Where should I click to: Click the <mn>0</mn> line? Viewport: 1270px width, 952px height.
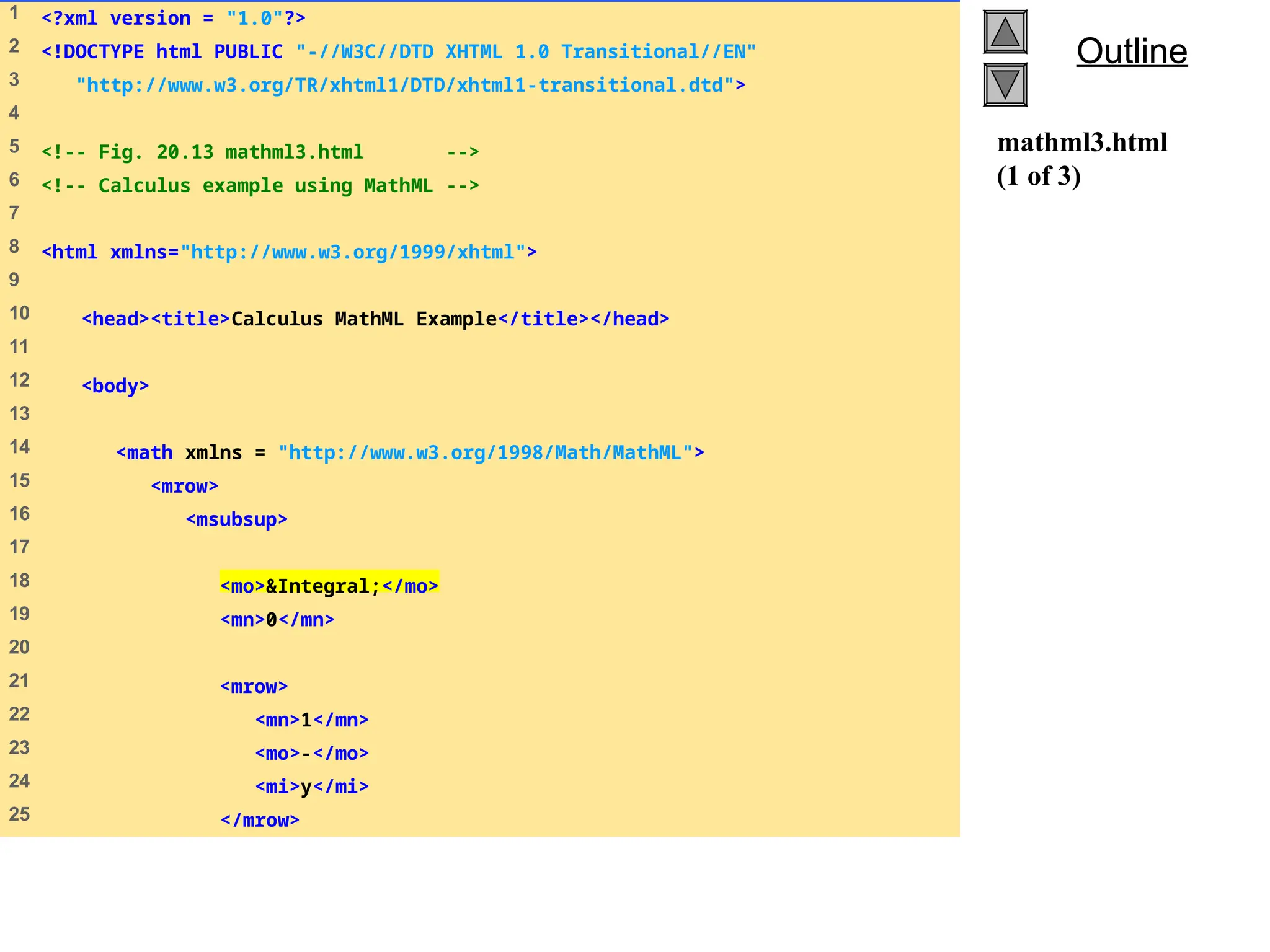coord(277,620)
